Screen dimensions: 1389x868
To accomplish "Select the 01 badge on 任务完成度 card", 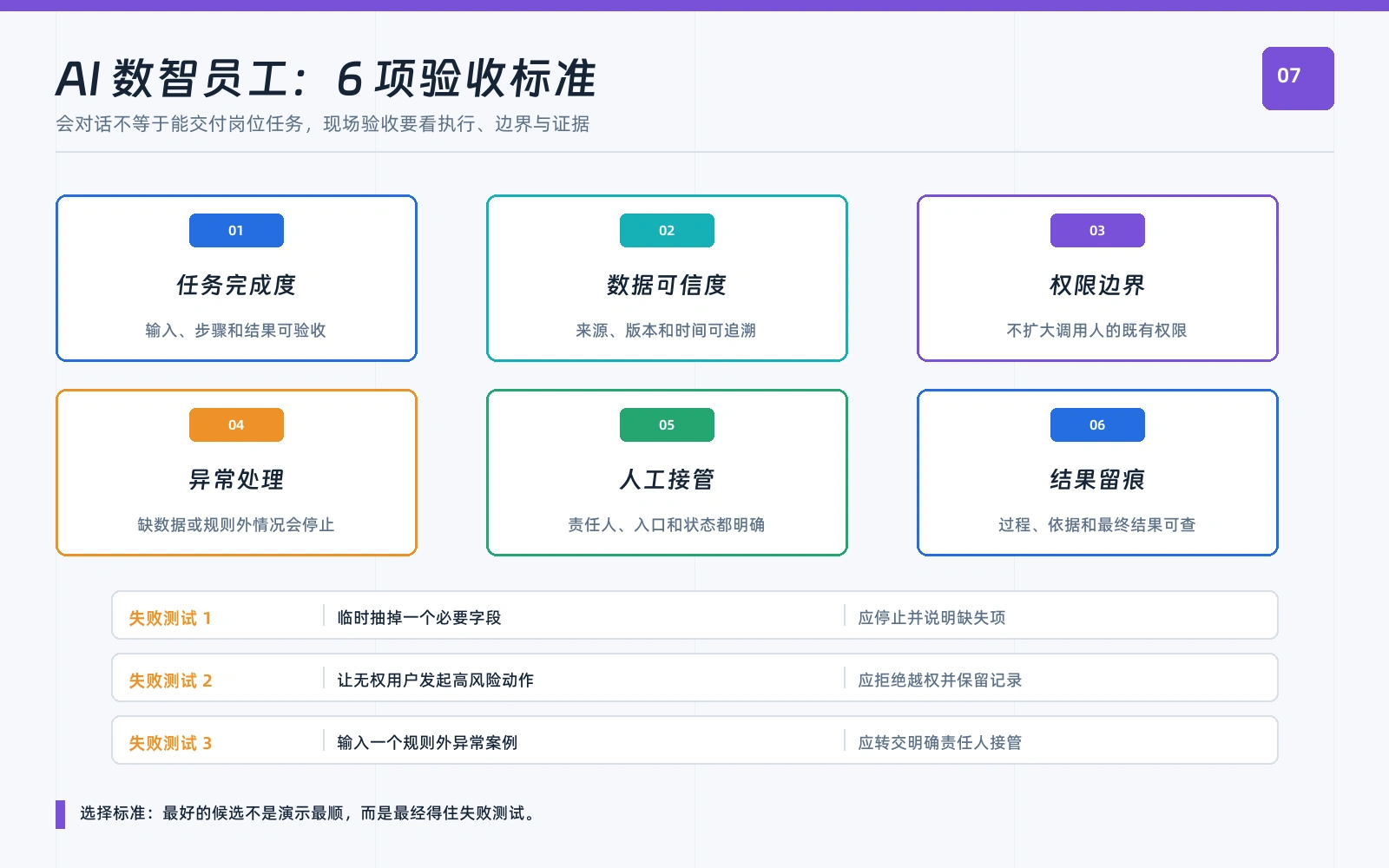I will (236, 230).
